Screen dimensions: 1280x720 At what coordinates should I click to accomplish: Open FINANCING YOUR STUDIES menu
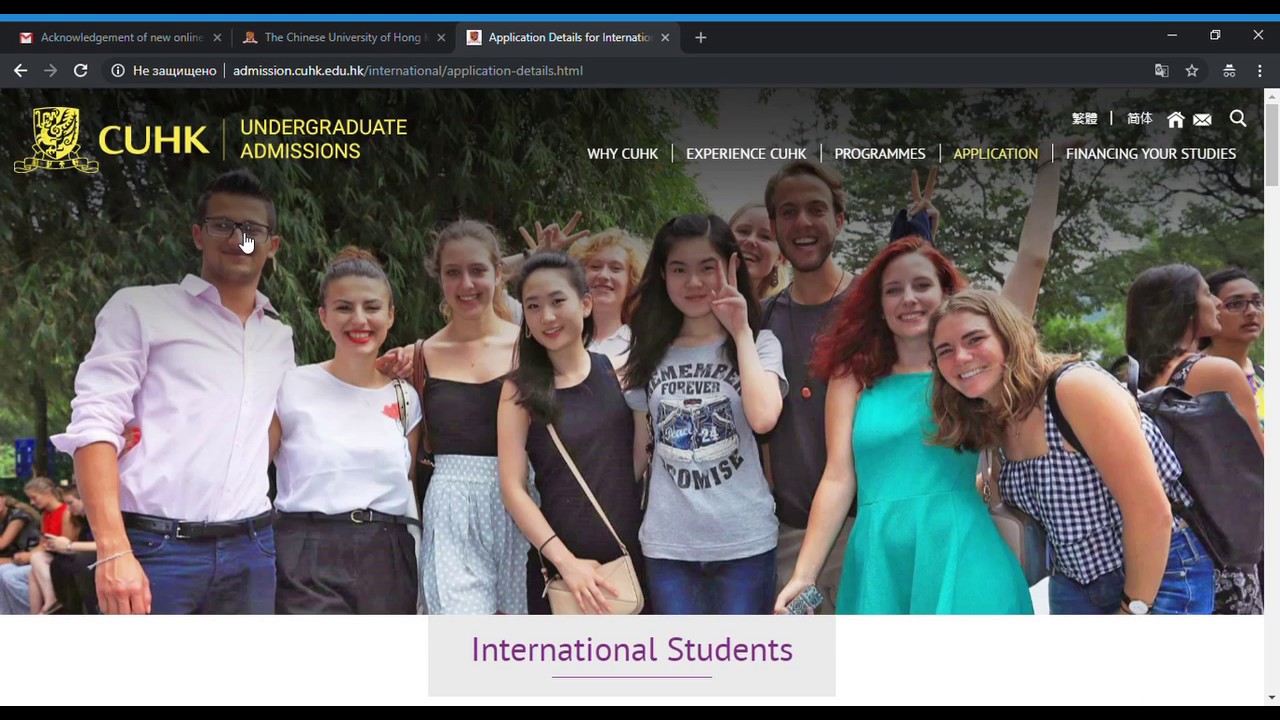pyautogui.click(x=1151, y=154)
